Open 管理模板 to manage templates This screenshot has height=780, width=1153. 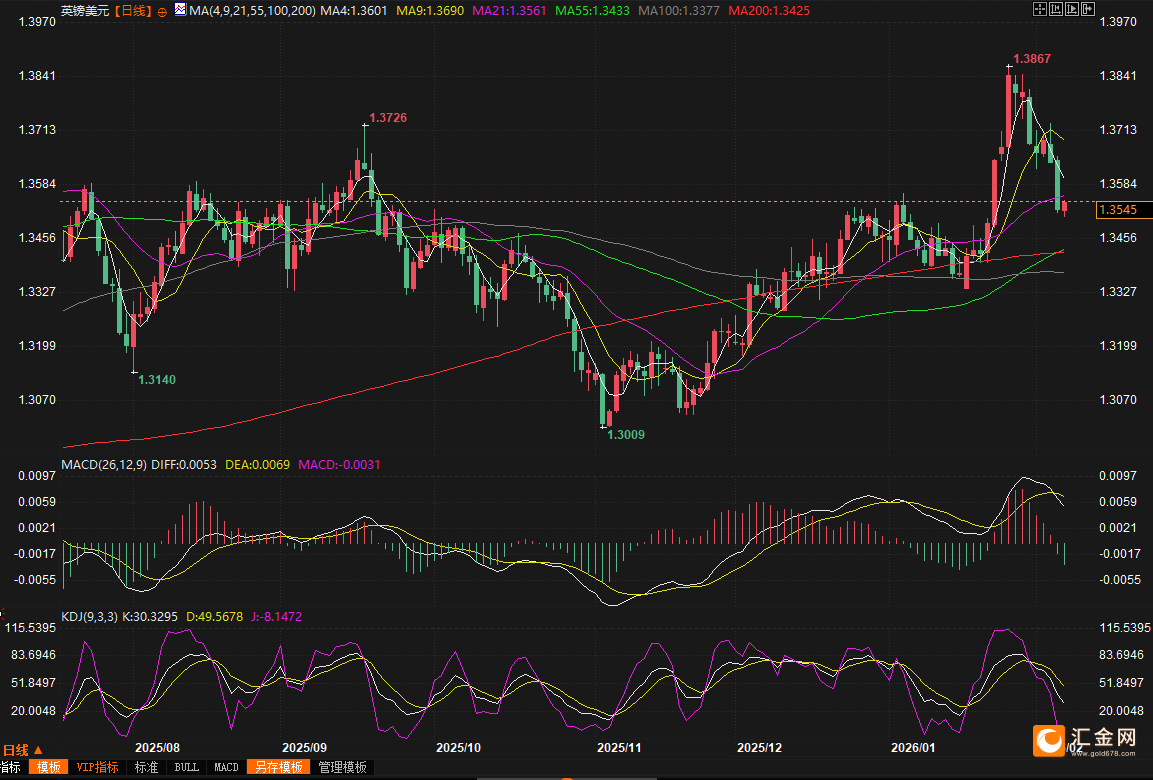pyautogui.click(x=341, y=767)
